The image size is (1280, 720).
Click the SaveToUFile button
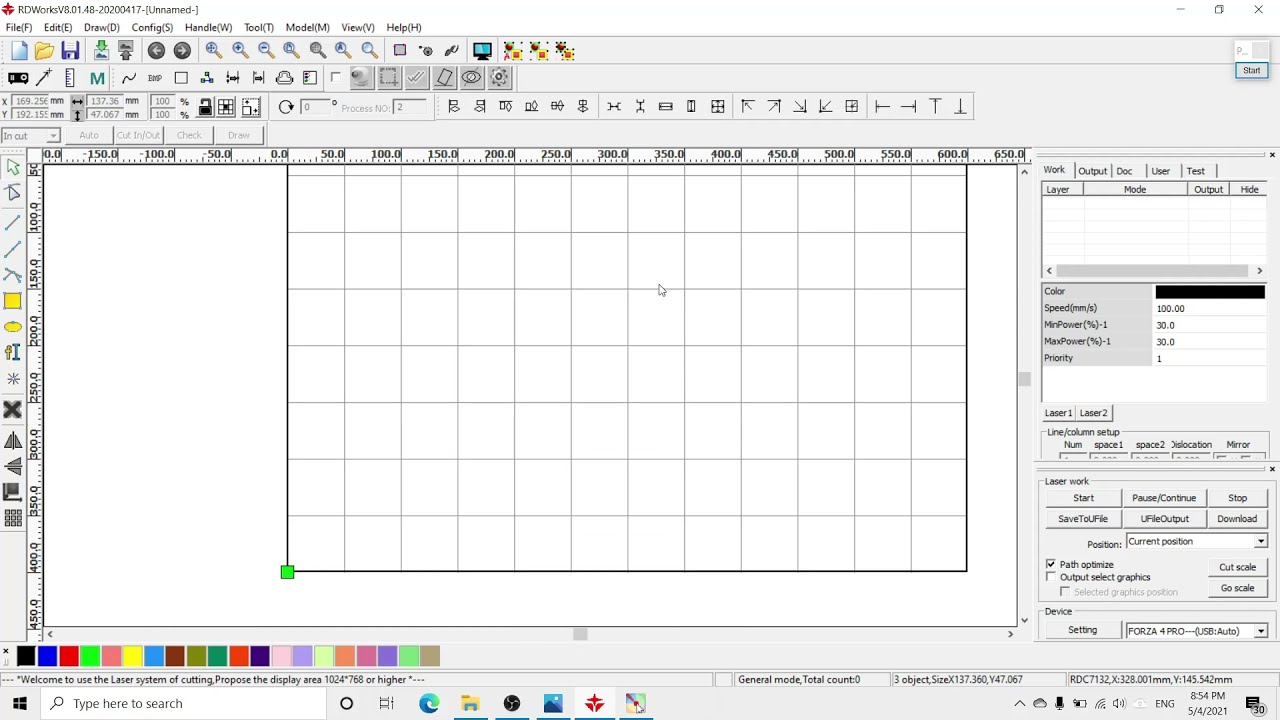tap(1083, 519)
